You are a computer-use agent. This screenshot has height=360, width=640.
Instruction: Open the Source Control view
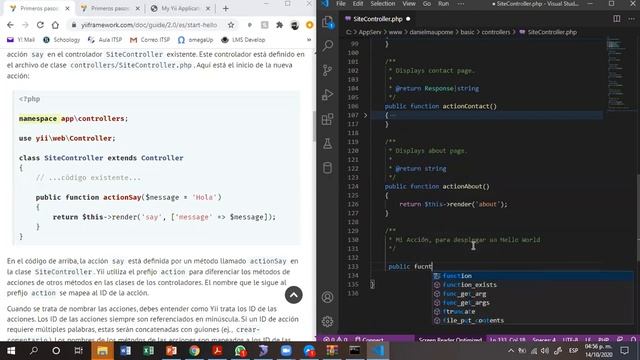pos(327,70)
